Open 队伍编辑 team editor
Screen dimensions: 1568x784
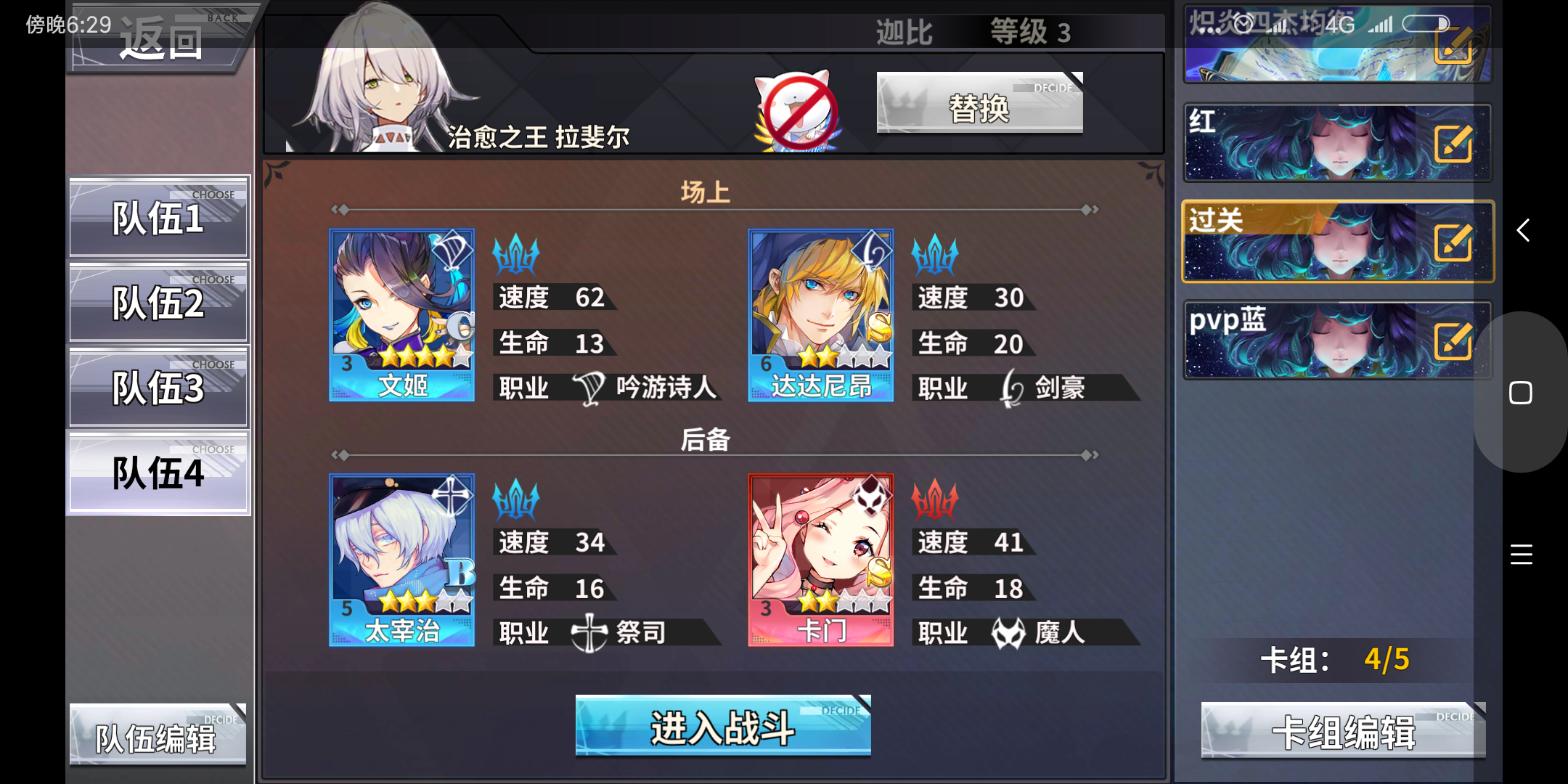(158, 735)
